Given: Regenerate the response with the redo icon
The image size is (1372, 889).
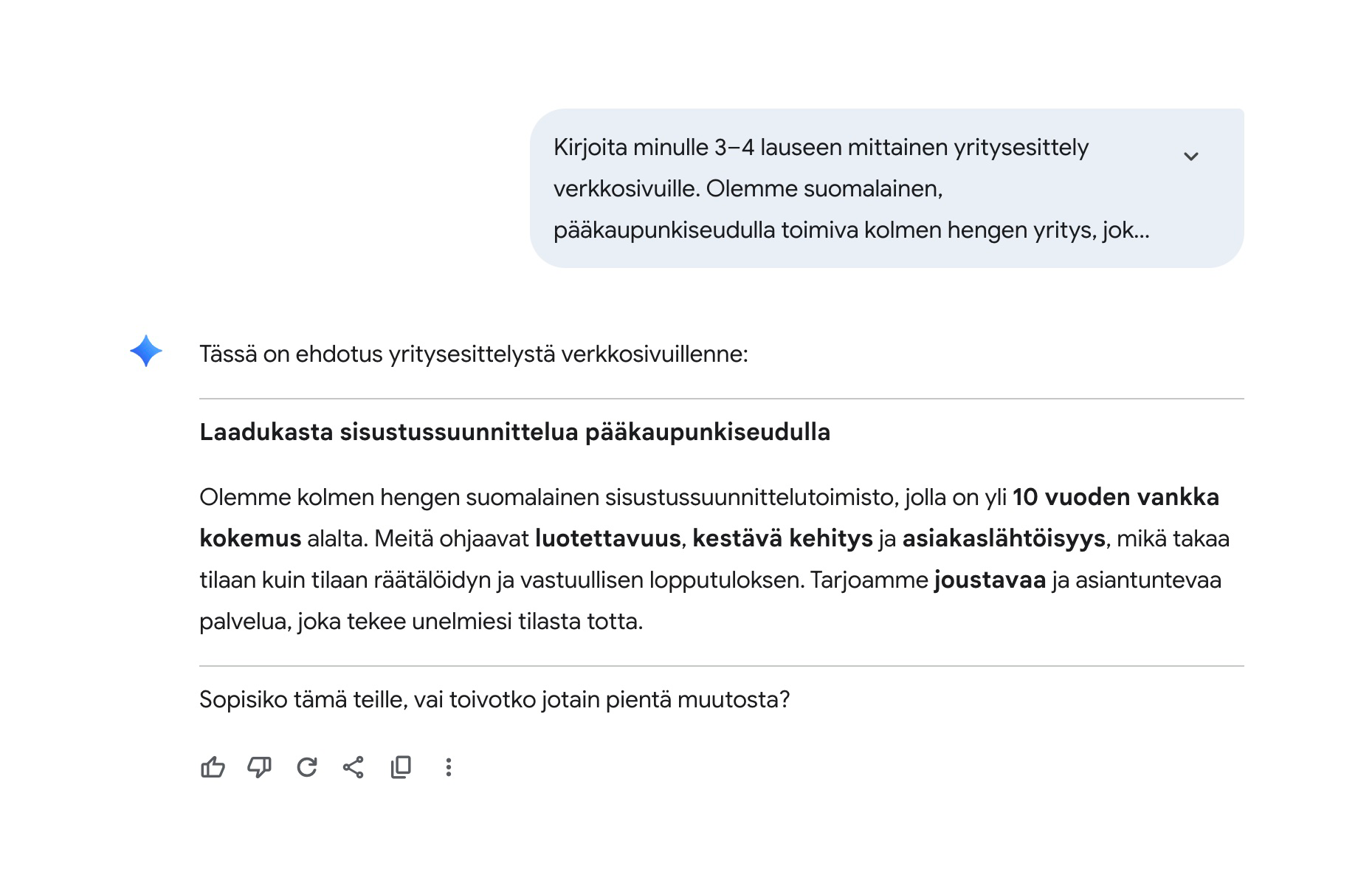Looking at the screenshot, I should [306, 767].
